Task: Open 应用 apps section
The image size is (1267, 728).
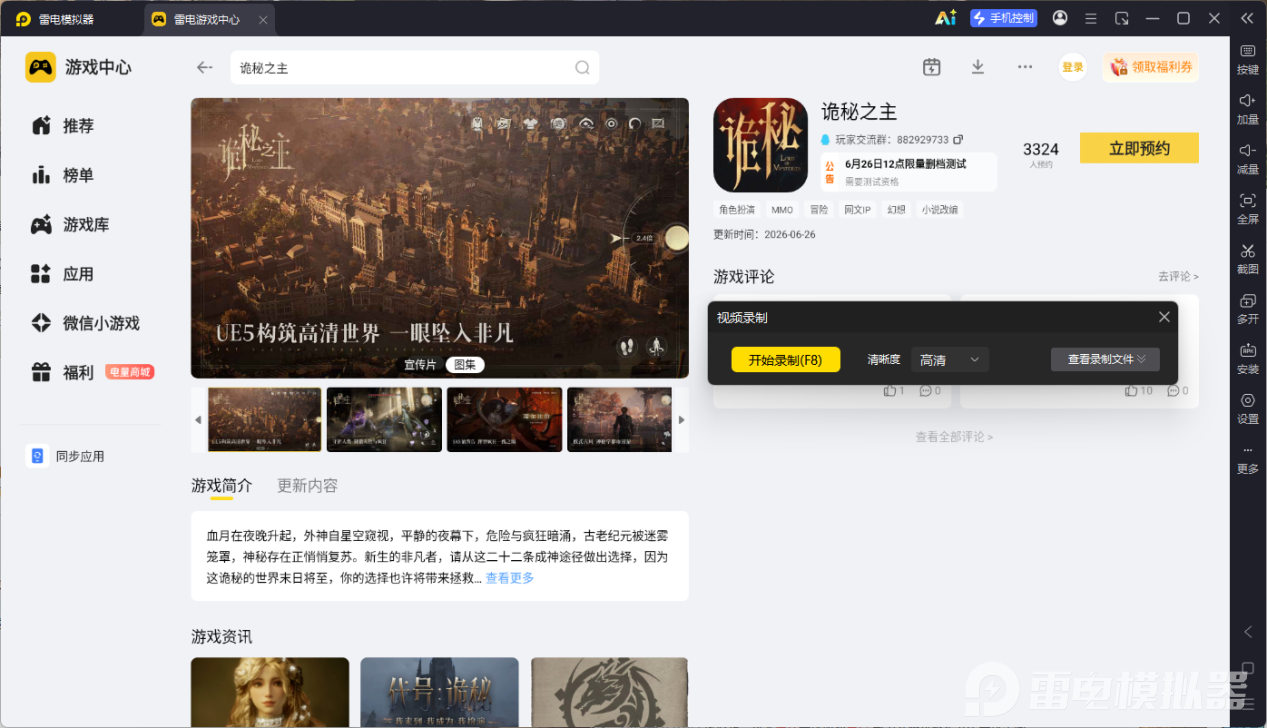Action: tap(62, 274)
